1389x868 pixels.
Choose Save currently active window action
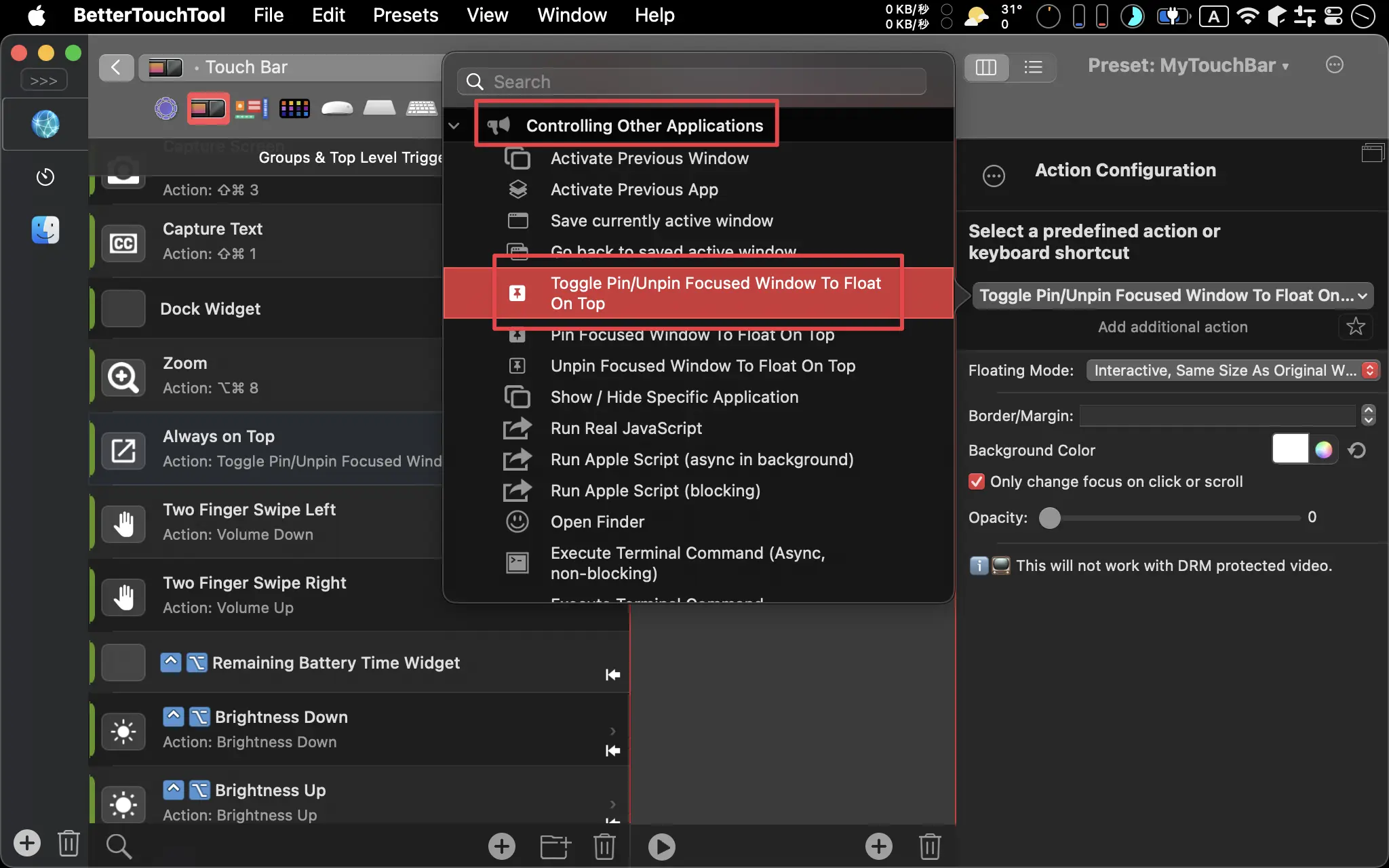click(699, 220)
